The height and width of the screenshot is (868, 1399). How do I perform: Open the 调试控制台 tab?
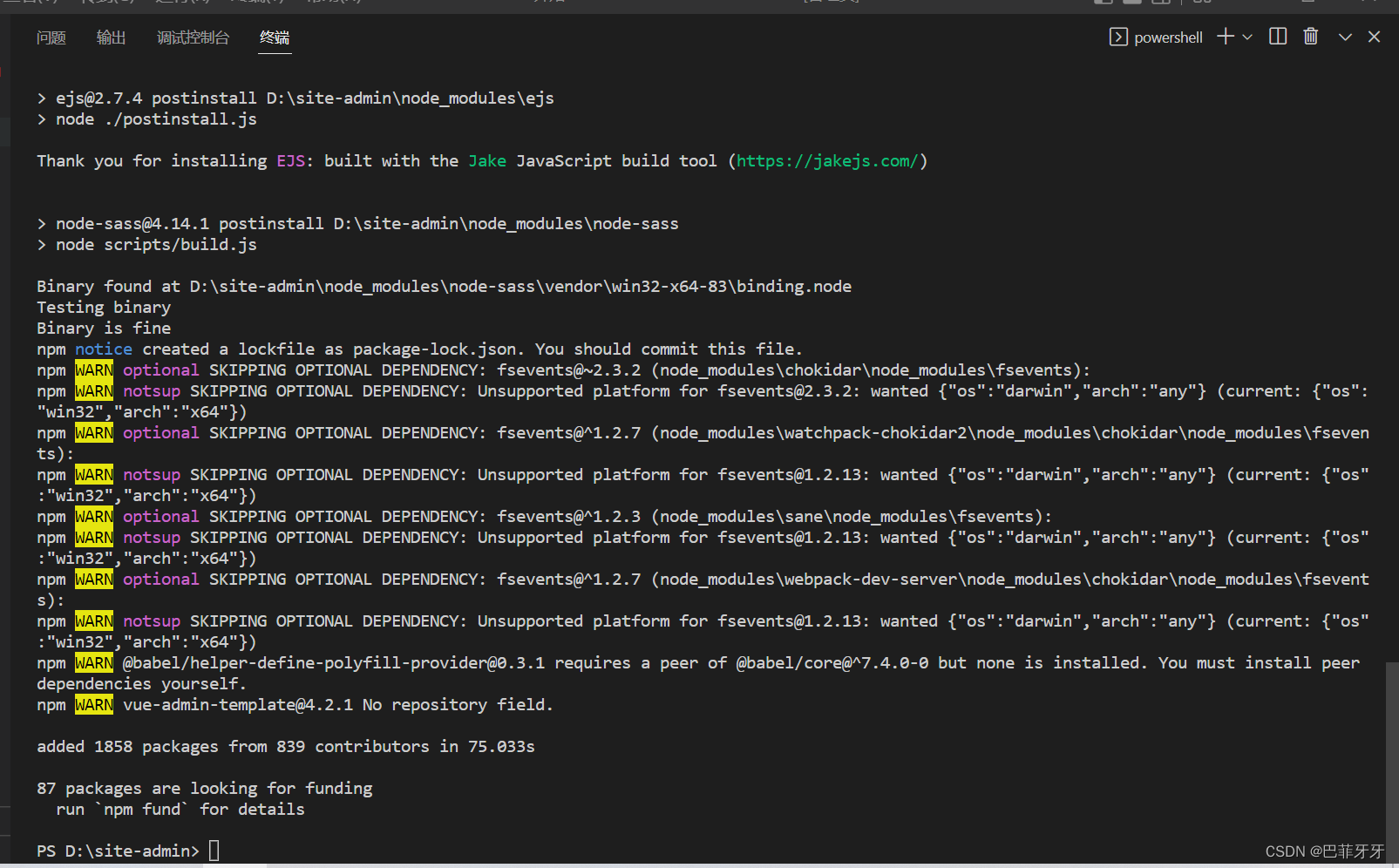click(x=192, y=37)
